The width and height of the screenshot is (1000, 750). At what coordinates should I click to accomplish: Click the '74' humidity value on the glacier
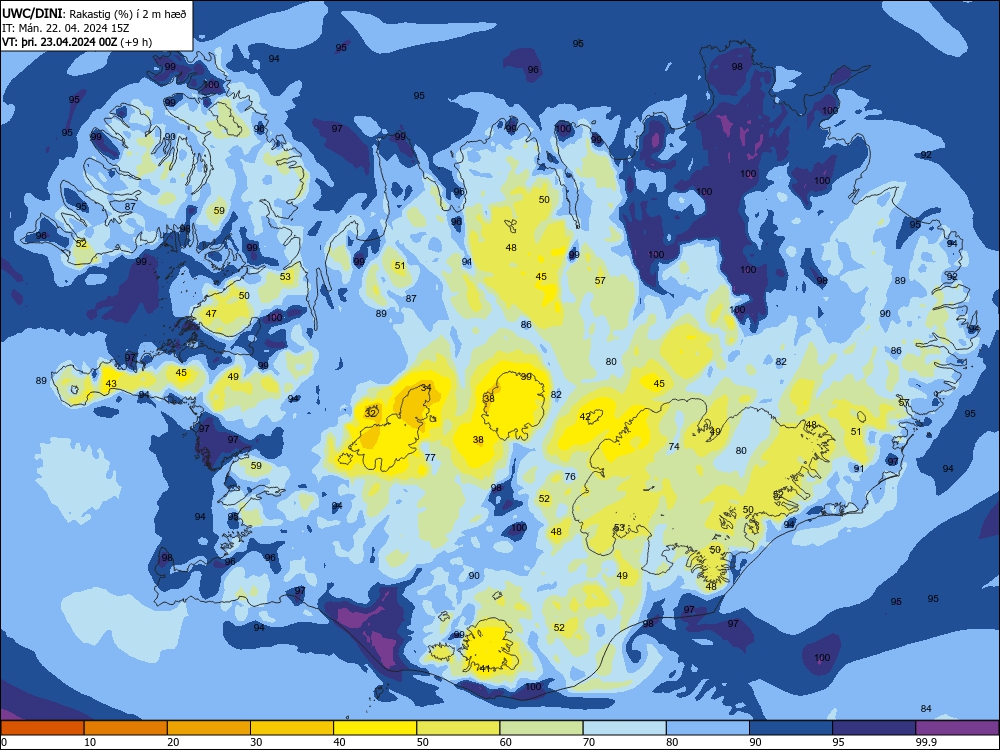tap(674, 446)
